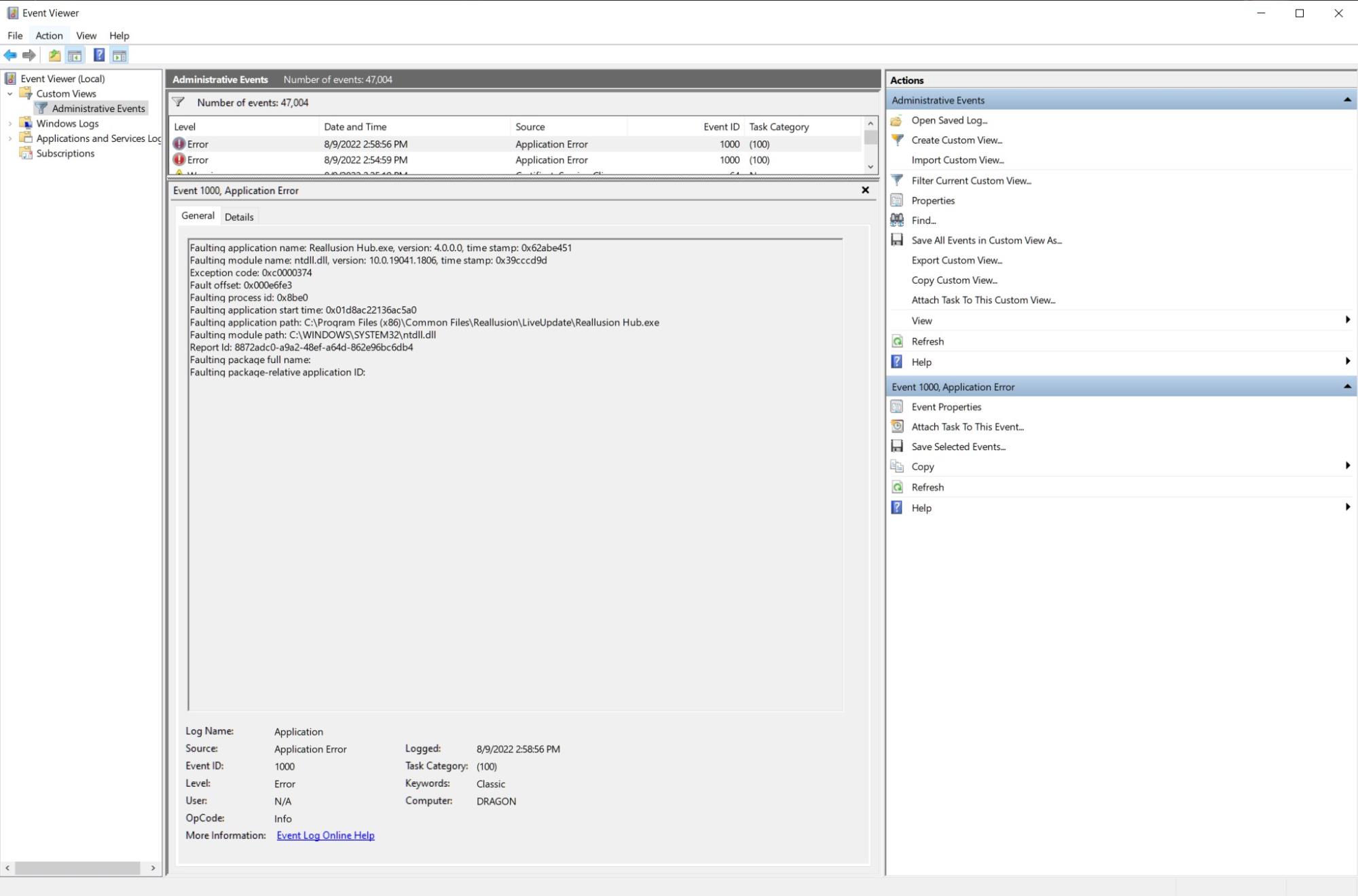Open Event Log Online Help link
Image resolution: width=1358 pixels, height=896 pixels.
325,835
